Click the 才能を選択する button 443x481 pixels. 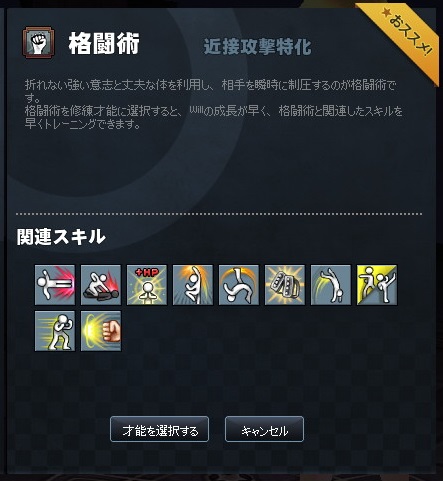click(x=160, y=429)
